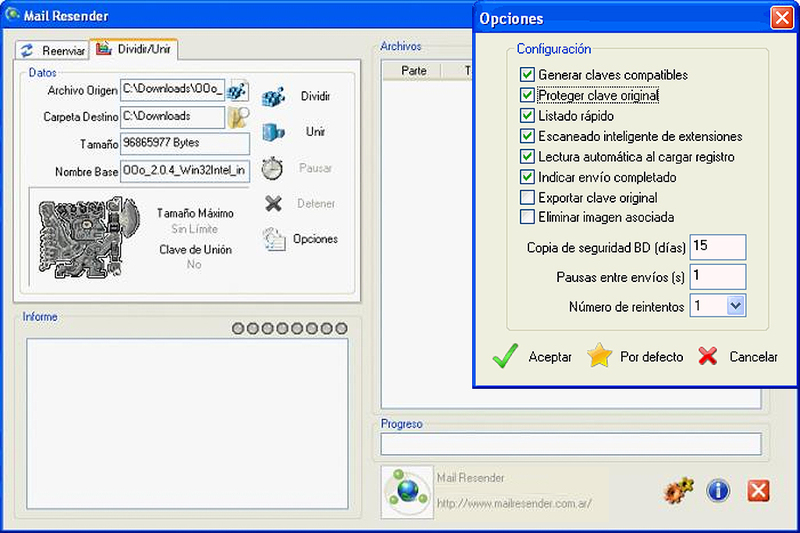Click the Mail Resender title bar icon
This screenshot has width=800, height=533.
click(x=12, y=14)
